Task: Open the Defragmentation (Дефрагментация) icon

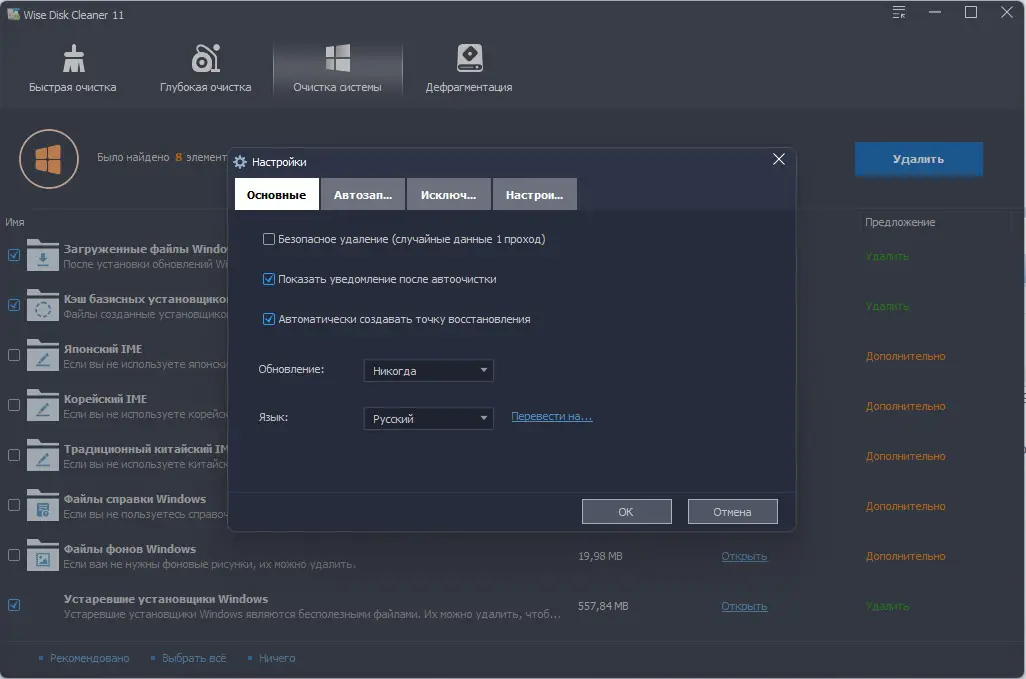Action: click(469, 58)
